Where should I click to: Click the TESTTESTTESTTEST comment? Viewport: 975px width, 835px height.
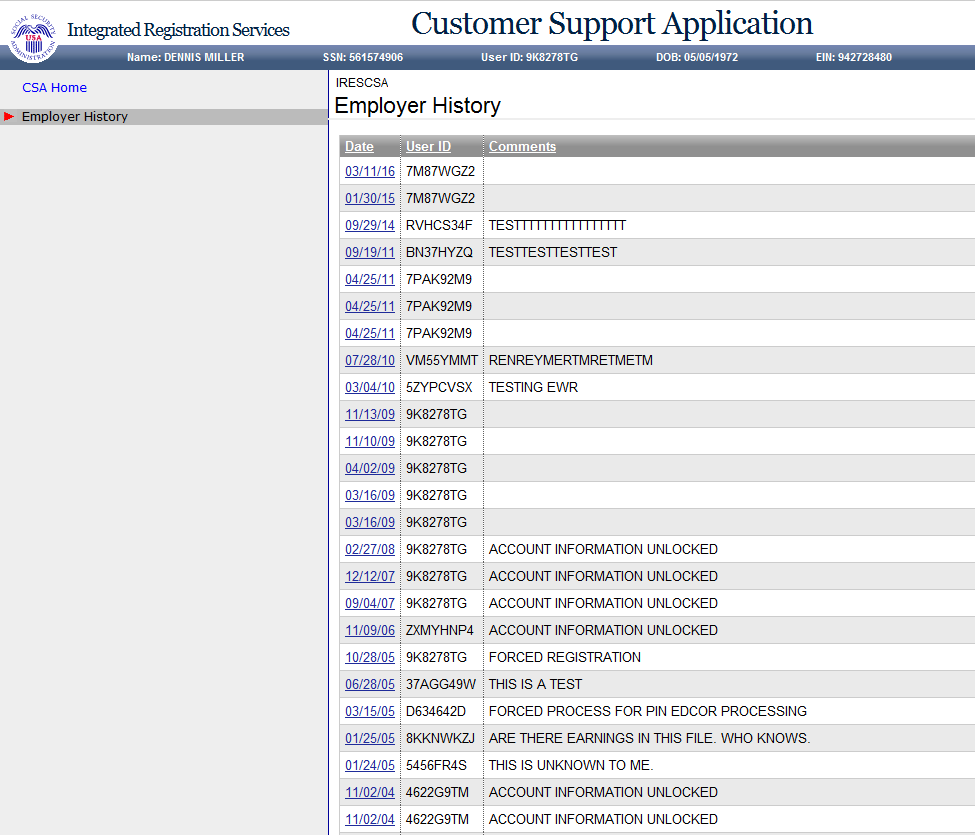553,252
